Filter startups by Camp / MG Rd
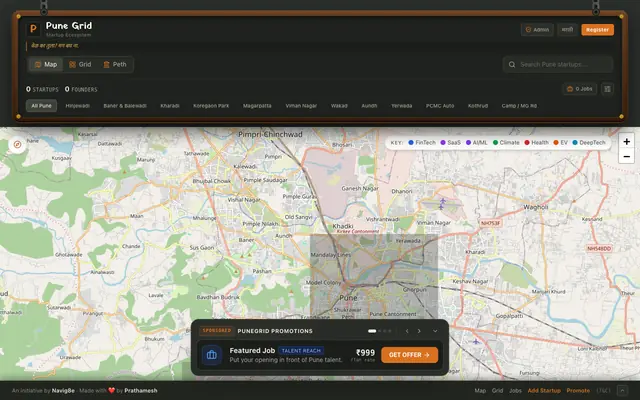The width and height of the screenshot is (640, 400). tap(519, 106)
